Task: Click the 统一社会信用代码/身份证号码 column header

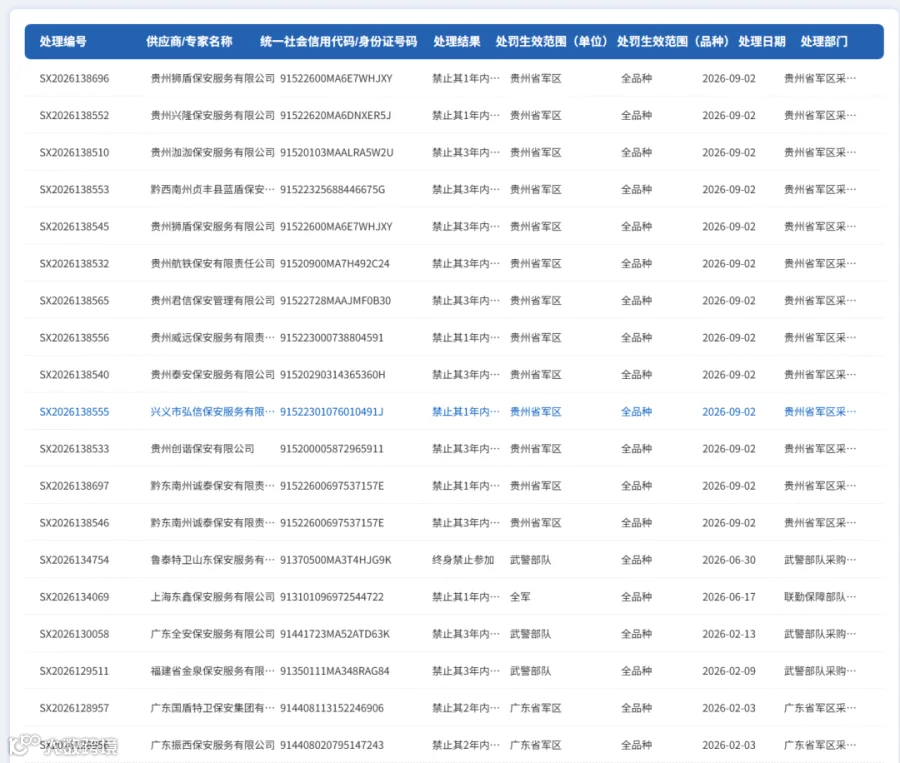Action: [339, 41]
